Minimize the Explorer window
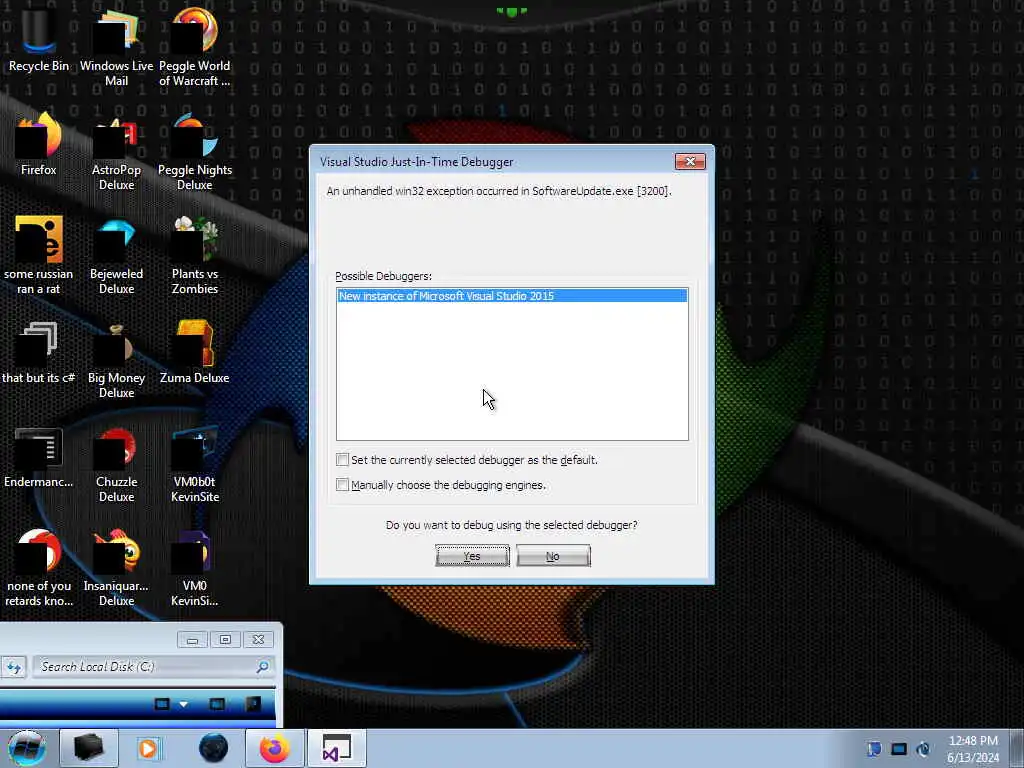Image resolution: width=1024 pixels, height=768 pixels. pyautogui.click(x=192, y=640)
